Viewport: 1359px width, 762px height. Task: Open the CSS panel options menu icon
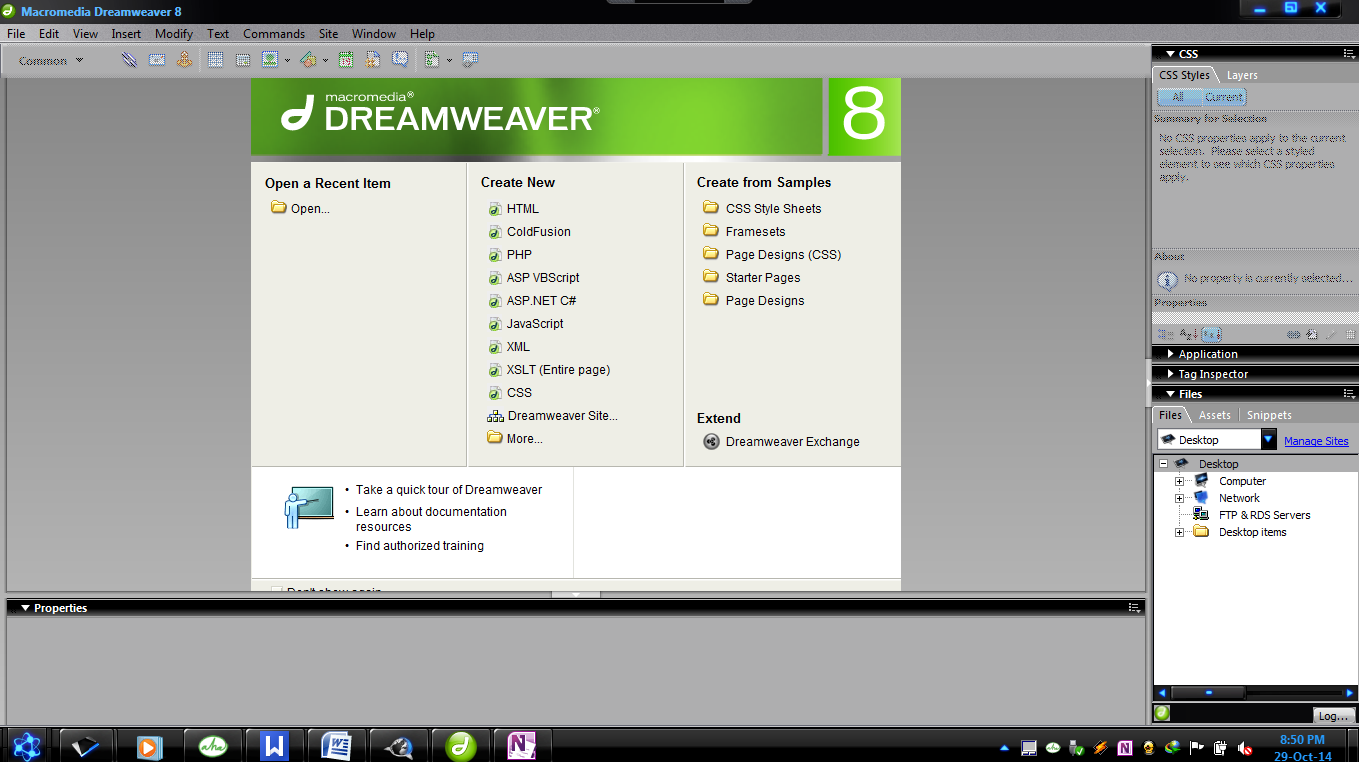click(1349, 54)
